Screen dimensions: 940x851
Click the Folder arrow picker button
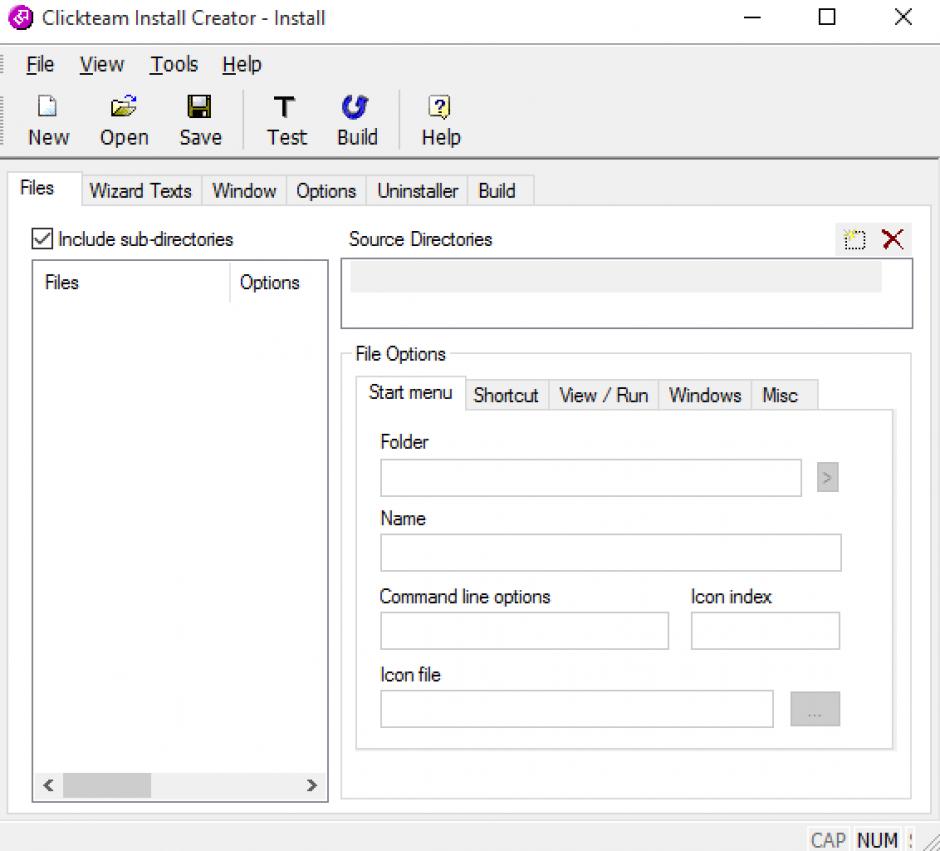pos(827,477)
